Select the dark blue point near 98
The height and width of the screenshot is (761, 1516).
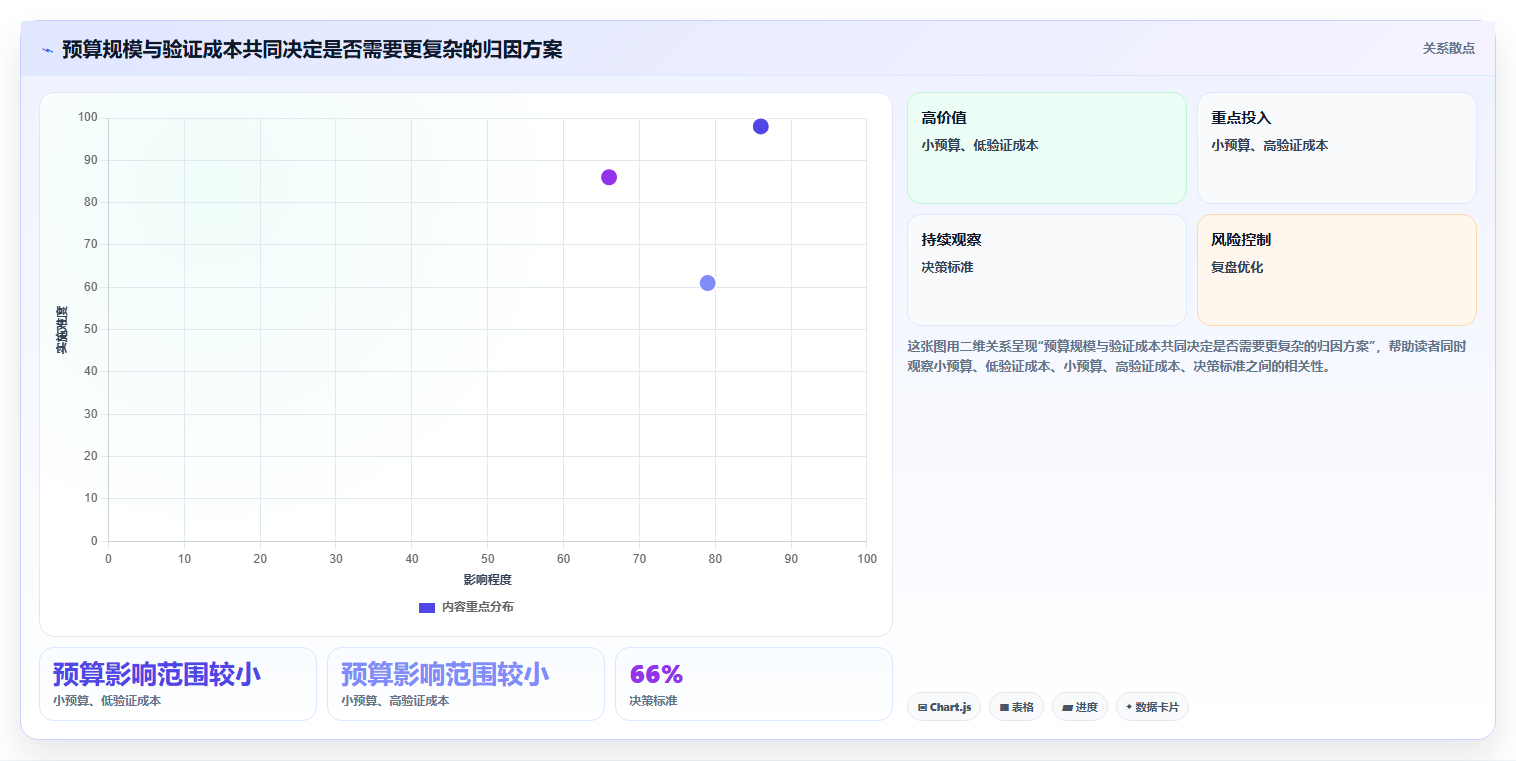[x=760, y=126]
